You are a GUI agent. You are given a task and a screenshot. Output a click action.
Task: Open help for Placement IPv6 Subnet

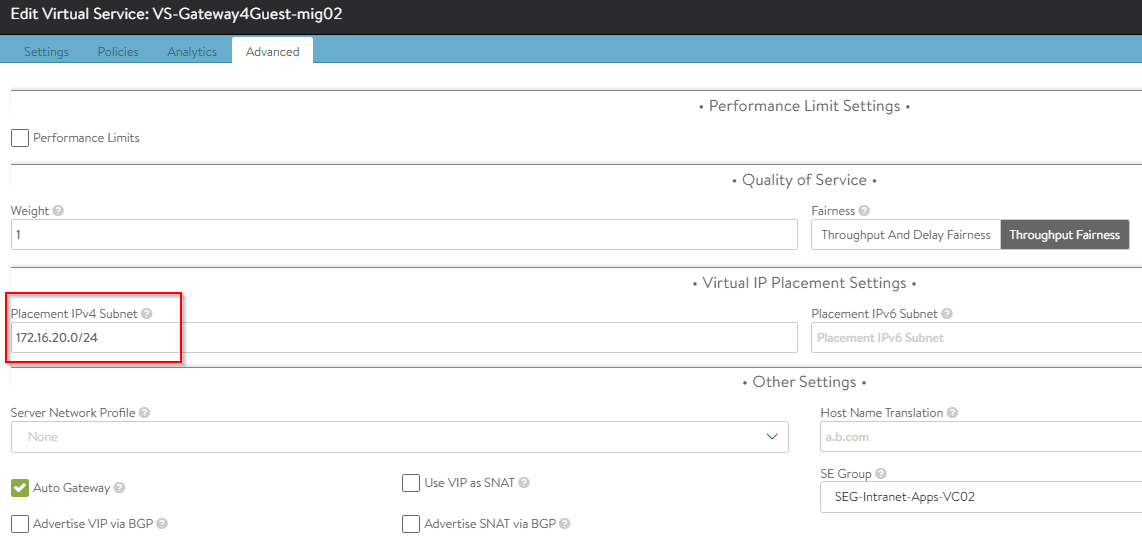click(947, 314)
